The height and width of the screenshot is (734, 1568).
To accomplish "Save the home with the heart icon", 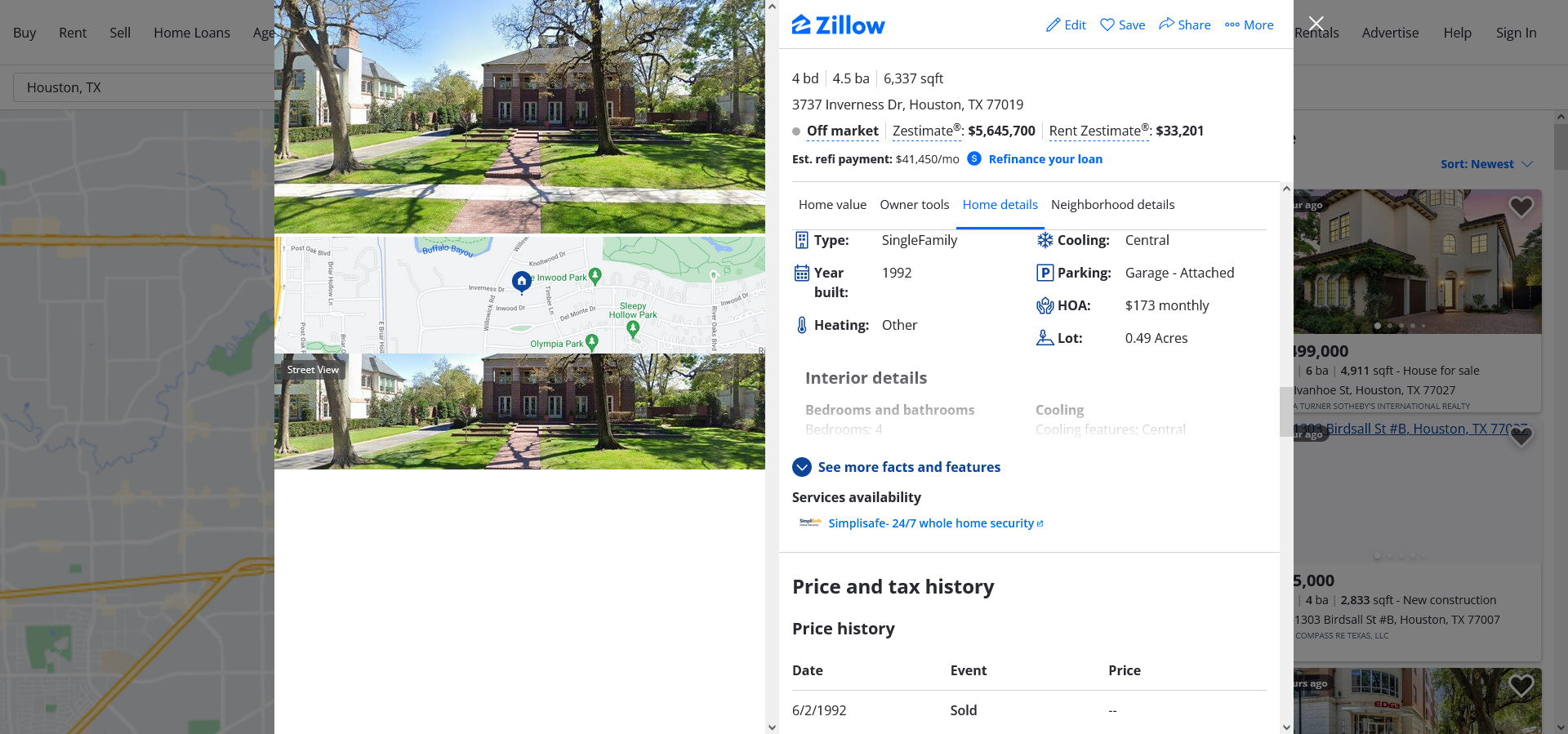I will click(1107, 25).
